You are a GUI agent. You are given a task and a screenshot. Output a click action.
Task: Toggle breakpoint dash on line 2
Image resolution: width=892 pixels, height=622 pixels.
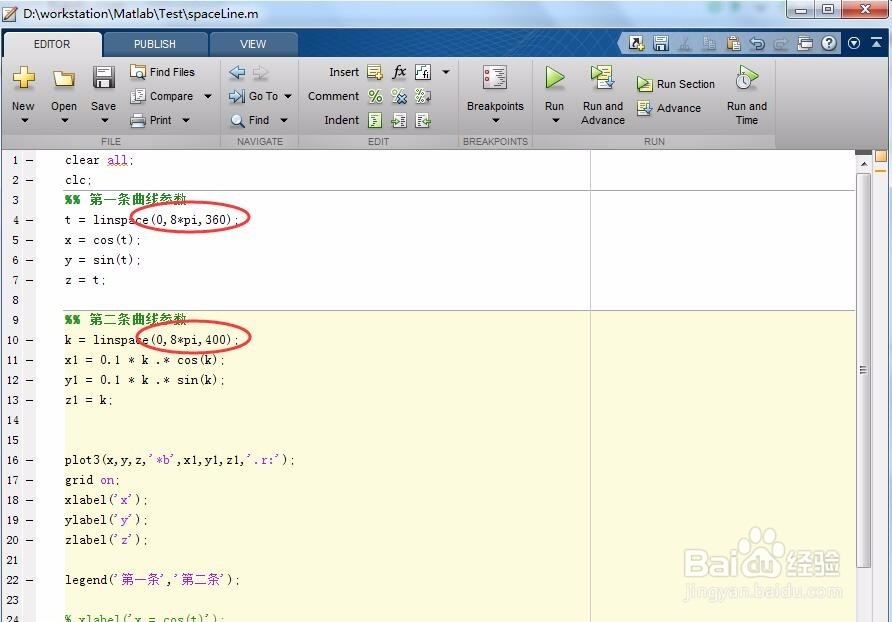click(30, 180)
